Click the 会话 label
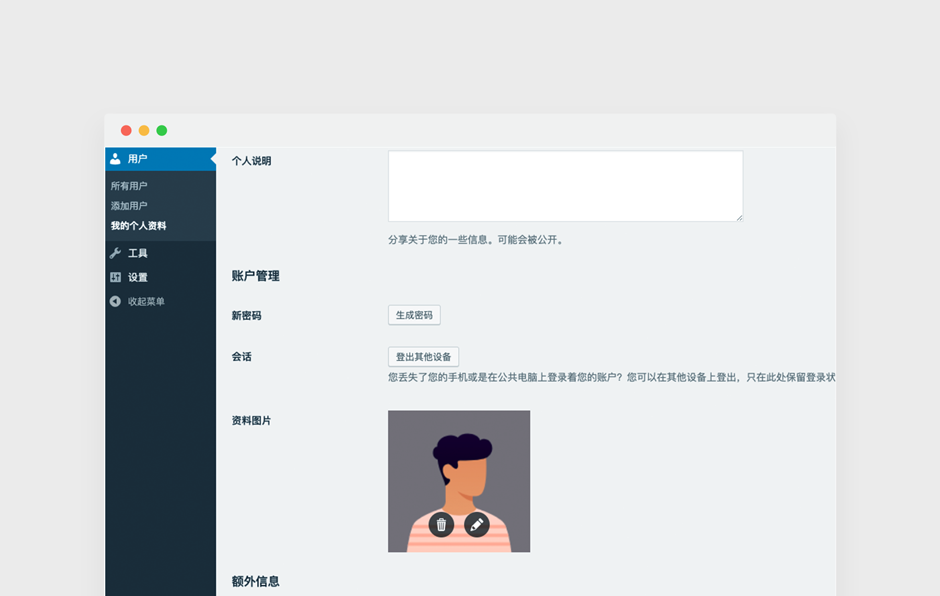This screenshot has height=596, width=940. tap(242, 357)
